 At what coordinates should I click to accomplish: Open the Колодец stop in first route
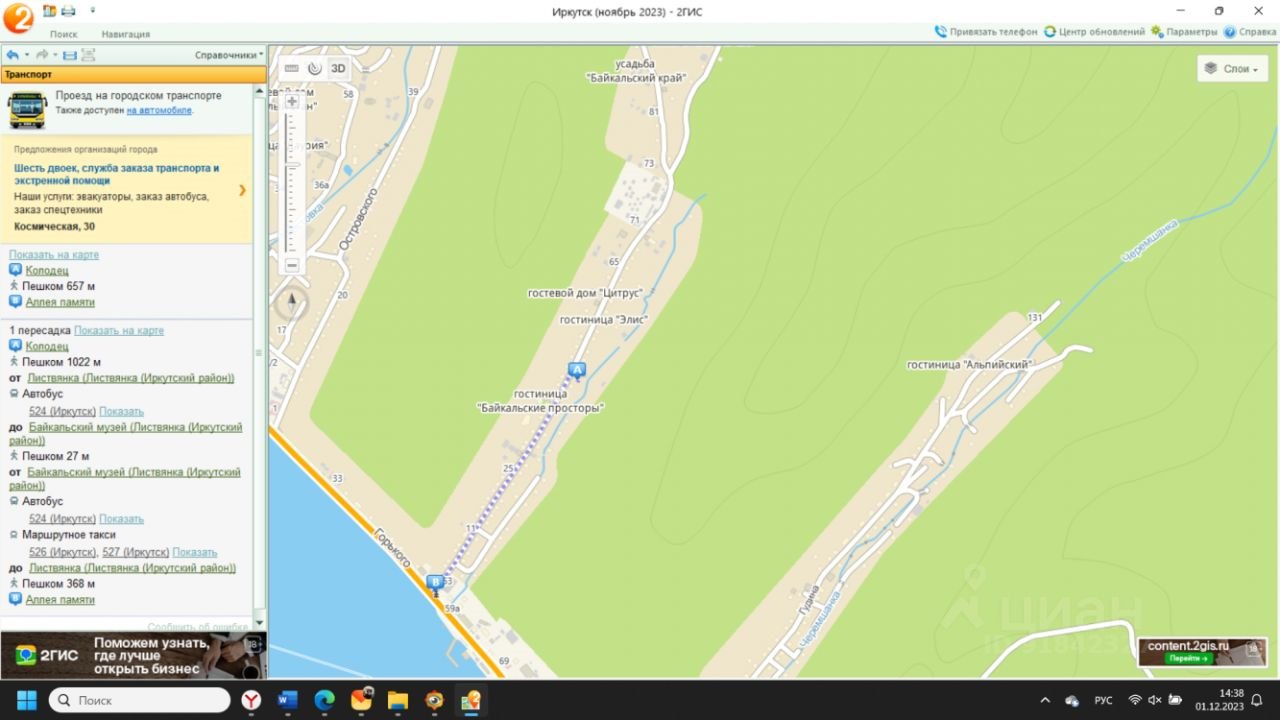click(47, 270)
